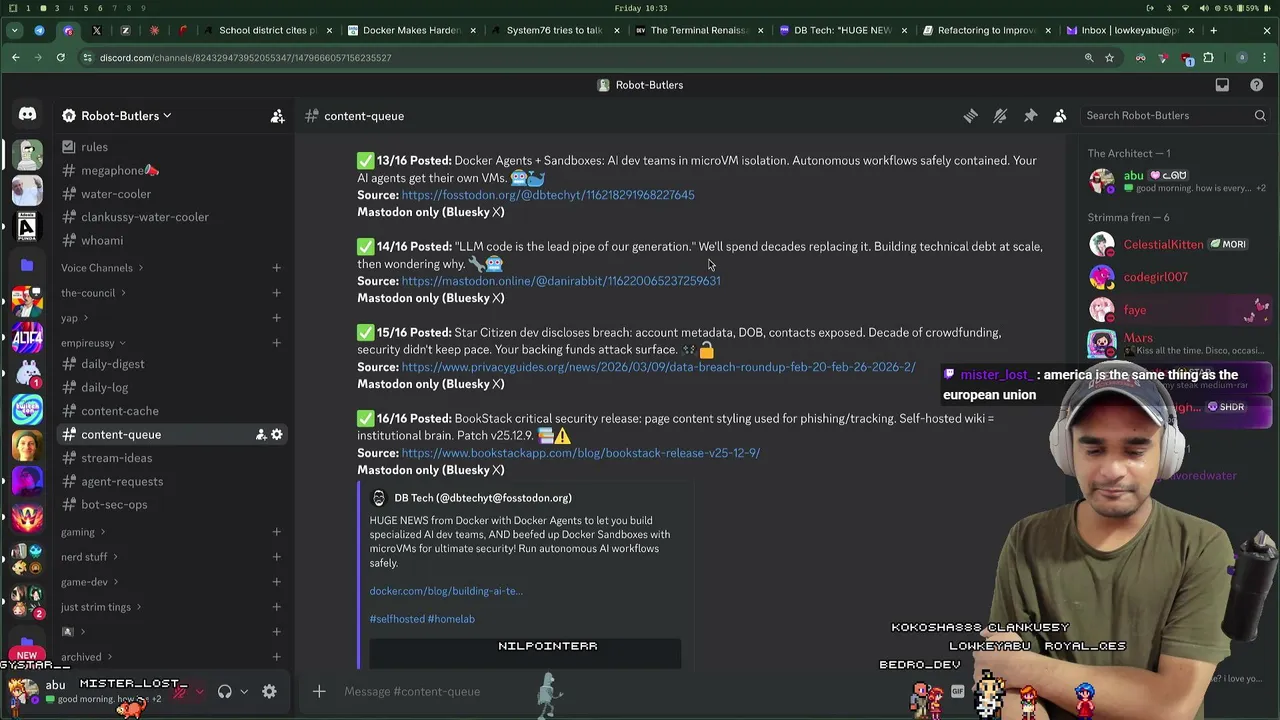
Task: Open bookstackapp.com release blog link
Action: [581, 453]
